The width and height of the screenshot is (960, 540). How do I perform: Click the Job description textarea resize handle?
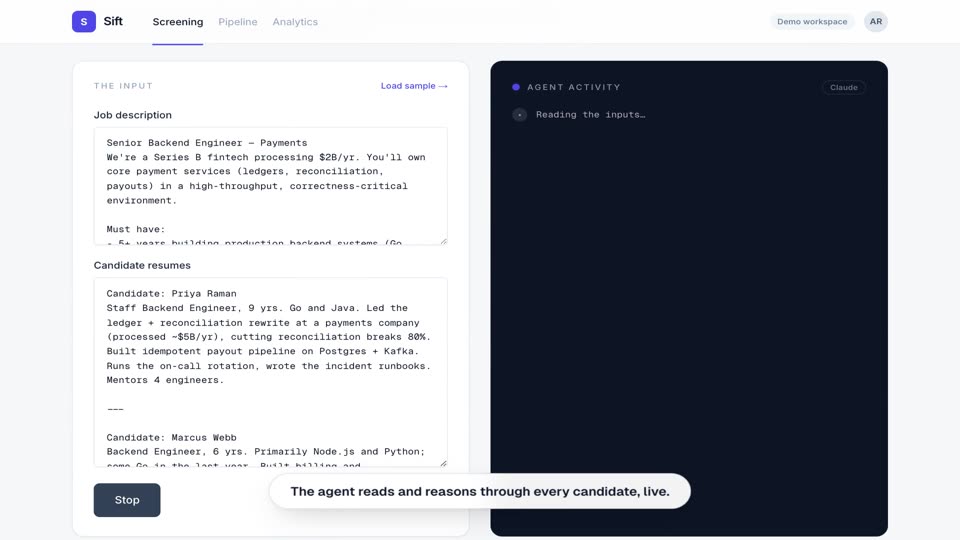click(443, 241)
